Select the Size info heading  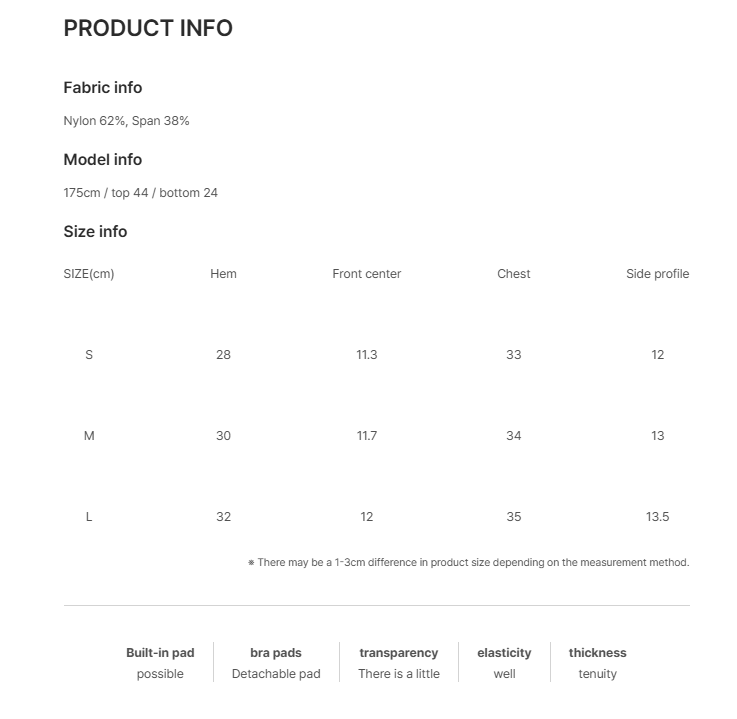click(x=95, y=232)
